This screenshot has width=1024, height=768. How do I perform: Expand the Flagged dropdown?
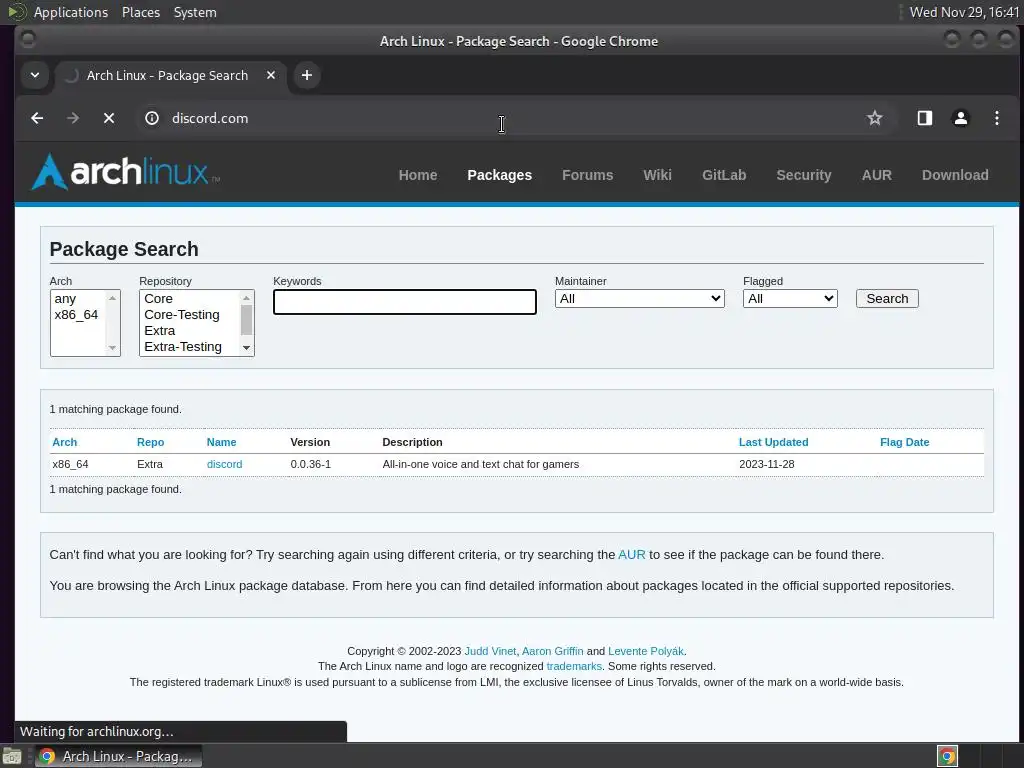click(x=790, y=298)
